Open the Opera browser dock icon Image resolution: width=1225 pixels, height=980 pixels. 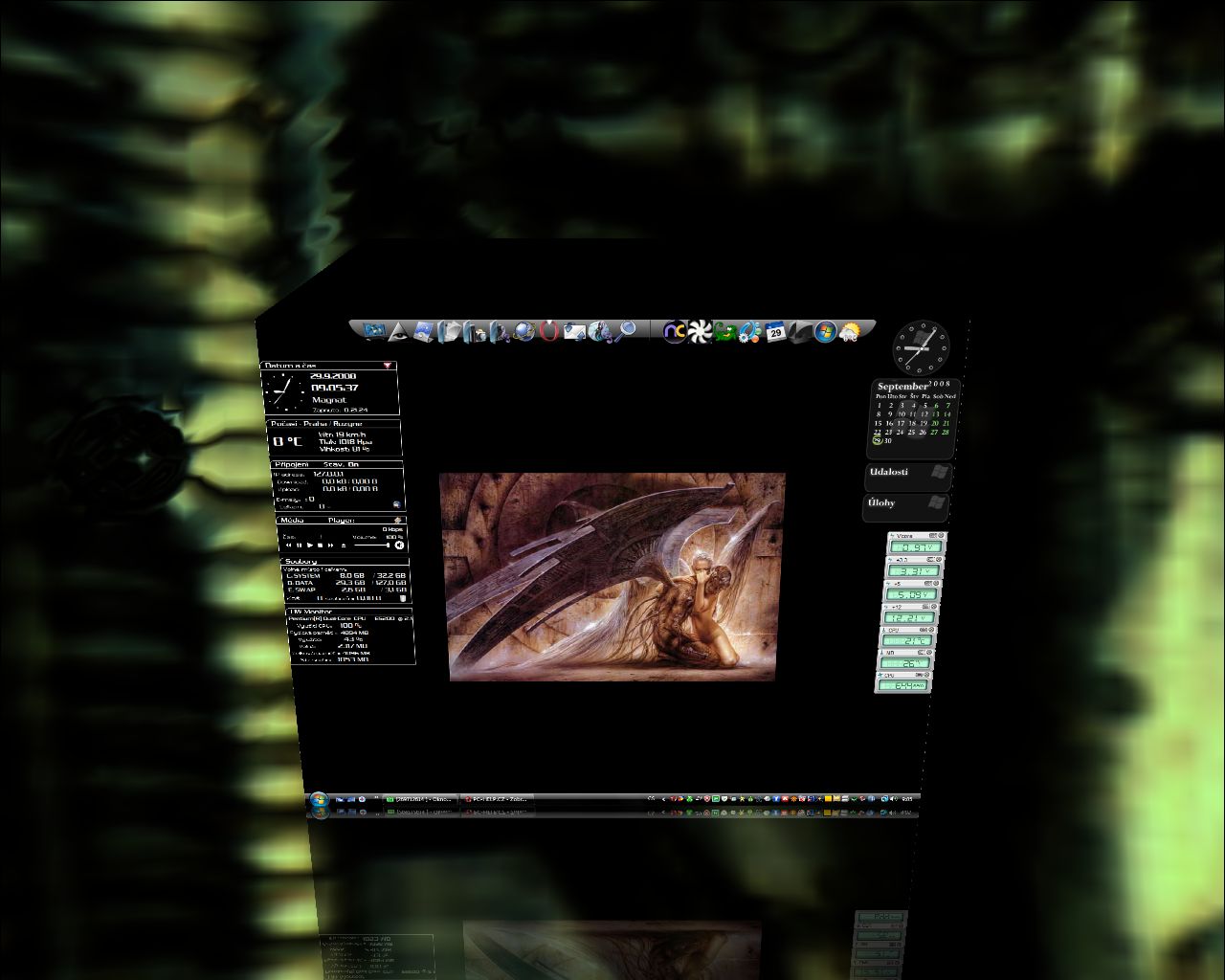[548, 331]
